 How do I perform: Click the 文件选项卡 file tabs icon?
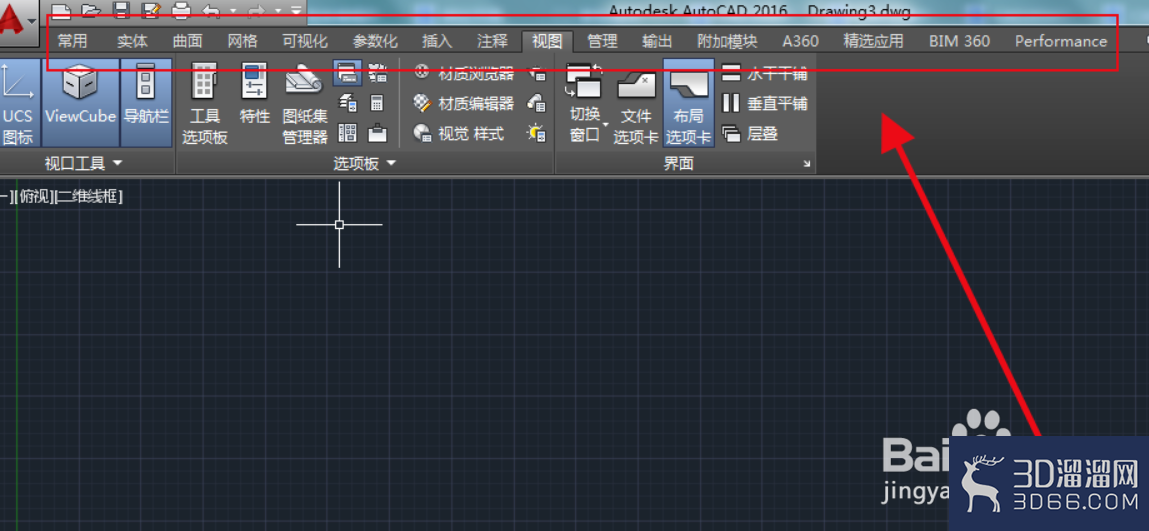tap(636, 103)
